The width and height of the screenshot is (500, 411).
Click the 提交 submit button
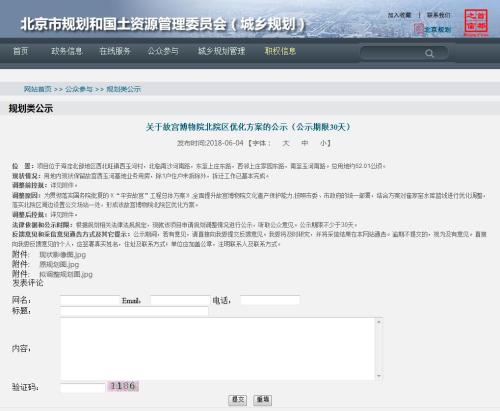(x=237, y=400)
